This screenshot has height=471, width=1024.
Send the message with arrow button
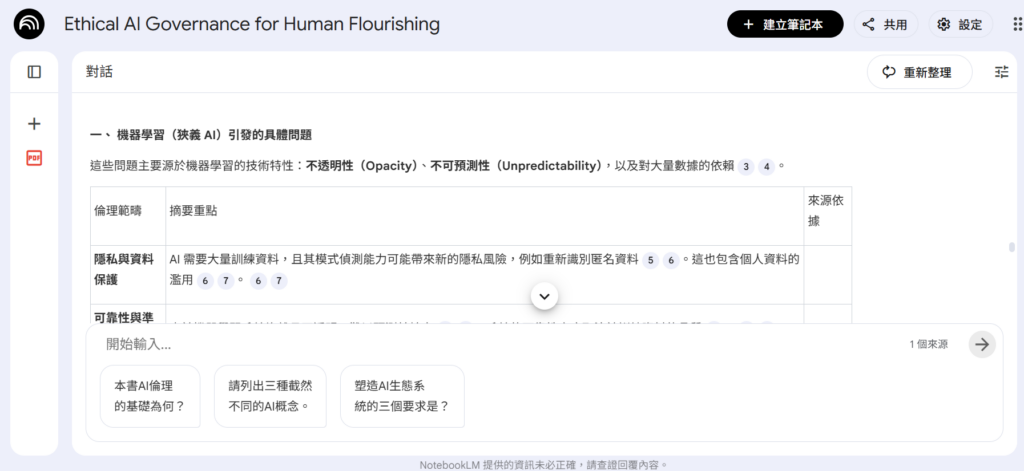click(982, 344)
